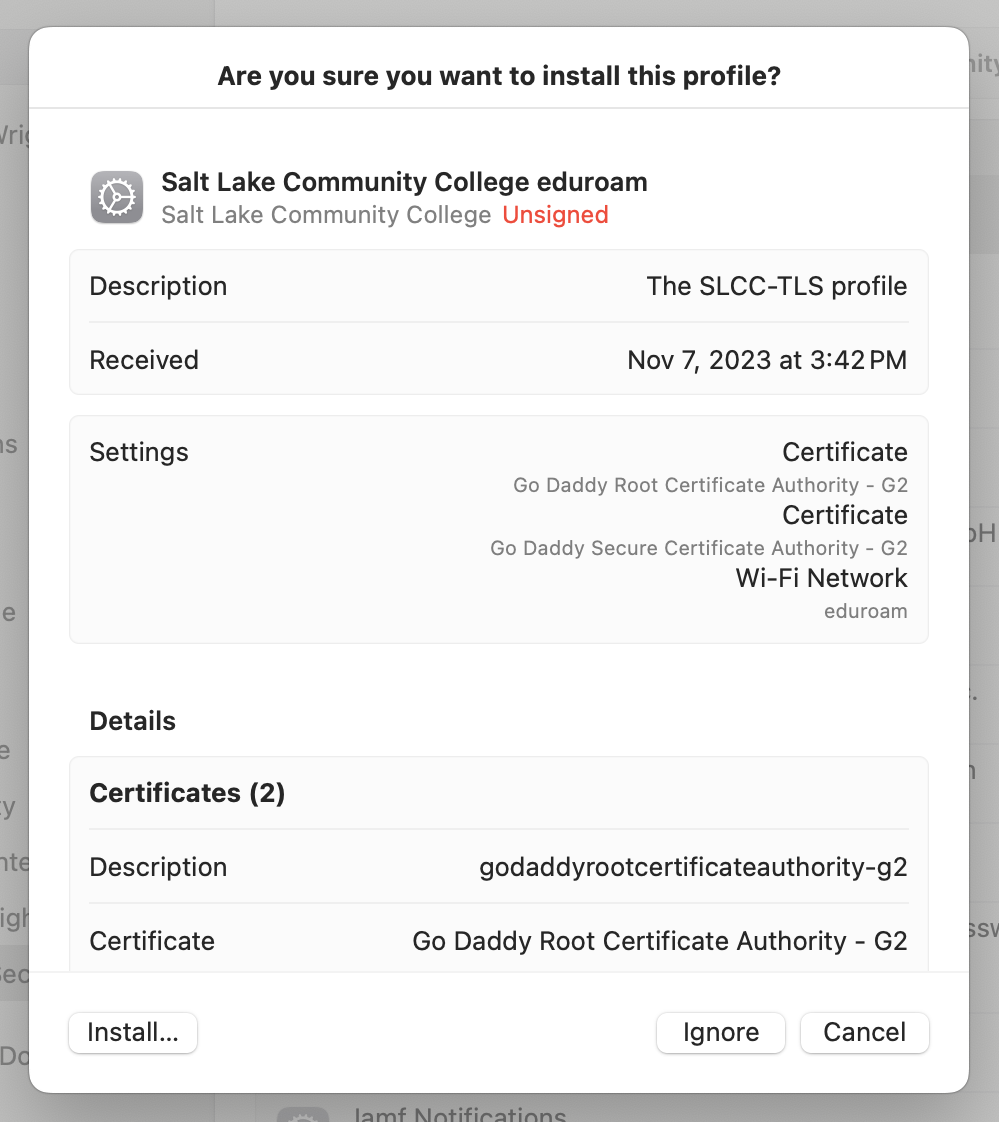Select Go Daddy Root Certificate Authority settings entry
999x1122 pixels.
[710, 485]
